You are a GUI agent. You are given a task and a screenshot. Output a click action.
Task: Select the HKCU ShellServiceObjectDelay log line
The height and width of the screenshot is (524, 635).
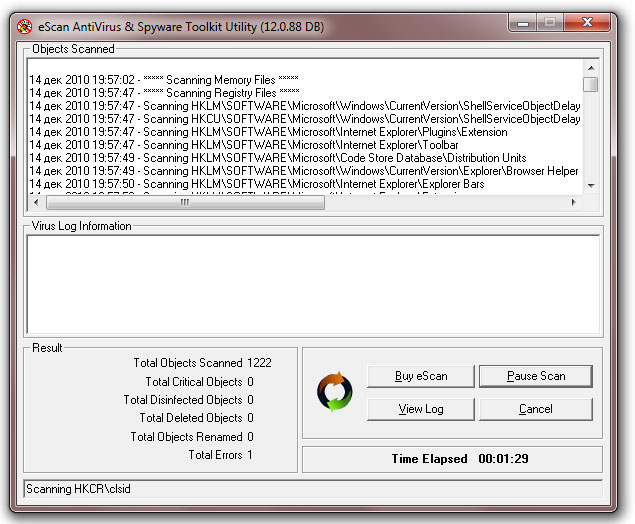(x=305, y=119)
